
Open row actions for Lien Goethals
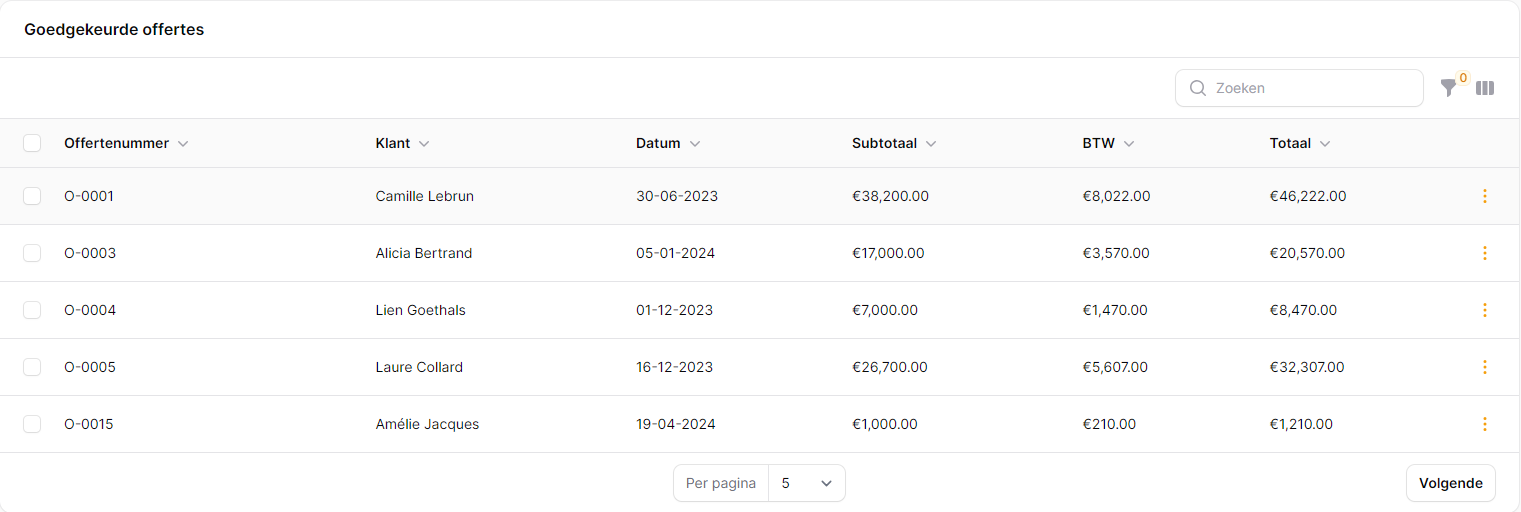click(x=1484, y=310)
